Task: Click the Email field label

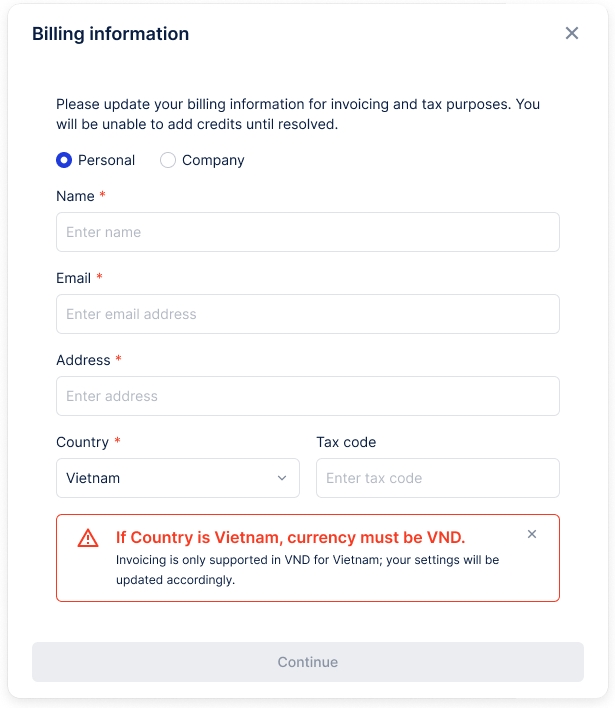Action: (73, 278)
